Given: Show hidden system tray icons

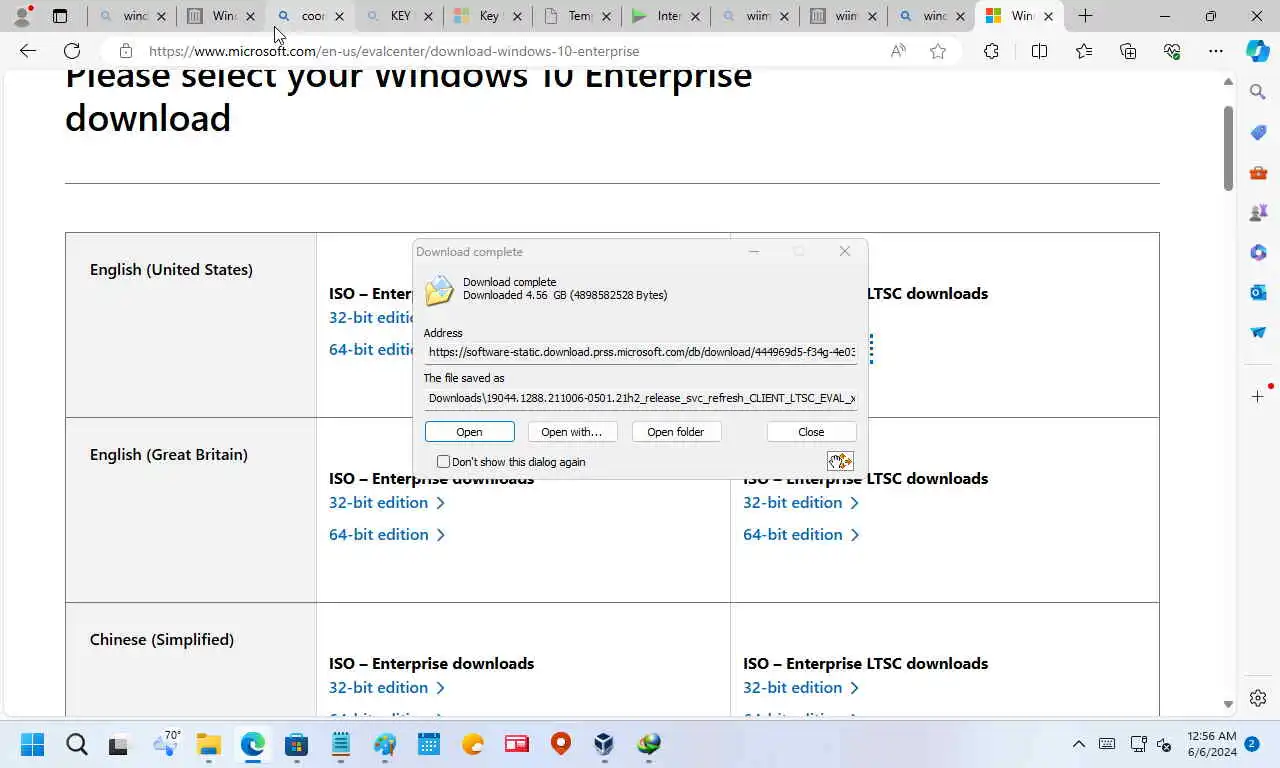Looking at the screenshot, I should [1078, 744].
